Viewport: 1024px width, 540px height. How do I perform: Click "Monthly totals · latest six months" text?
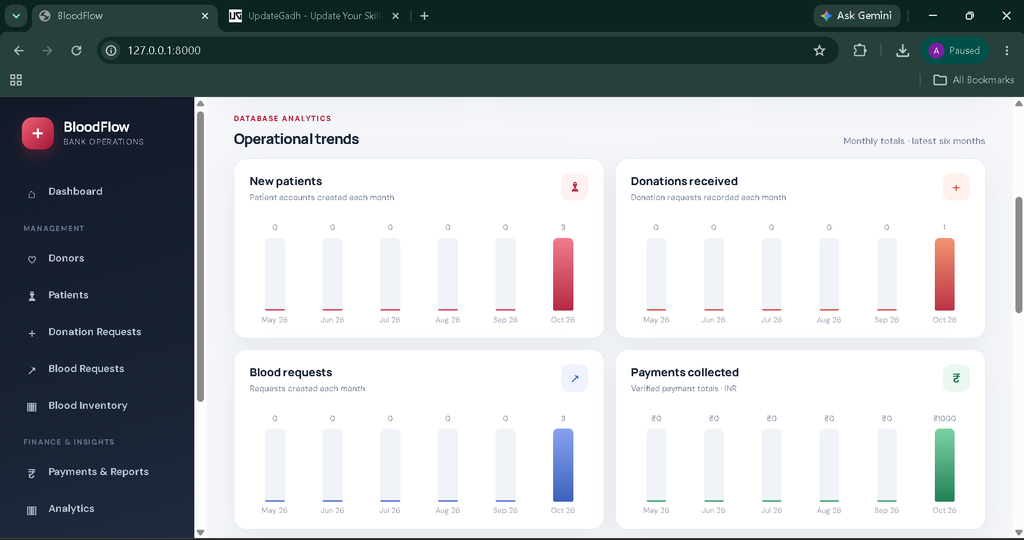point(914,141)
